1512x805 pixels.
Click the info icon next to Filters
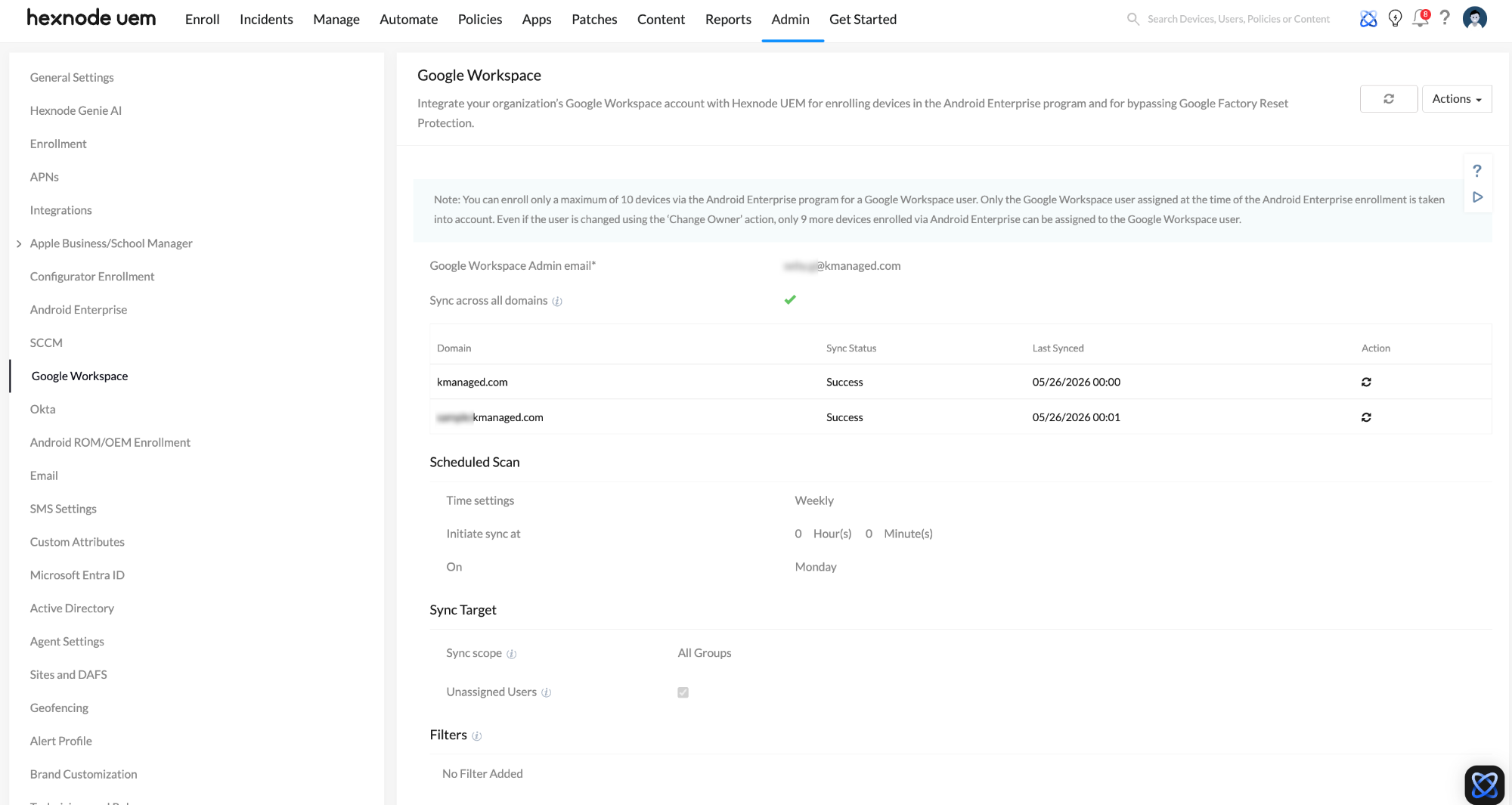coord(477,736)
